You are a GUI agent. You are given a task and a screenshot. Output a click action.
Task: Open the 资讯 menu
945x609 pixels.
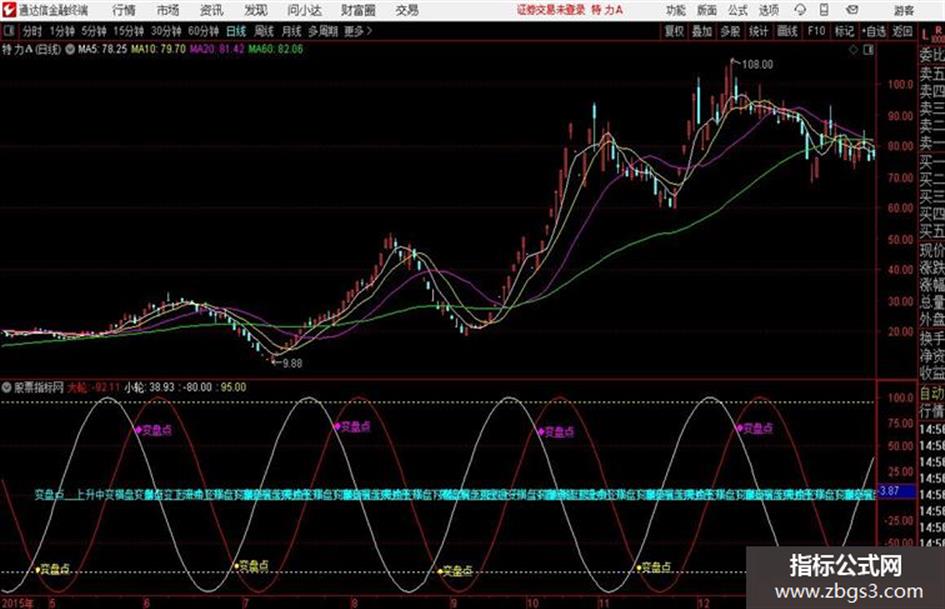tap(212, 10)
